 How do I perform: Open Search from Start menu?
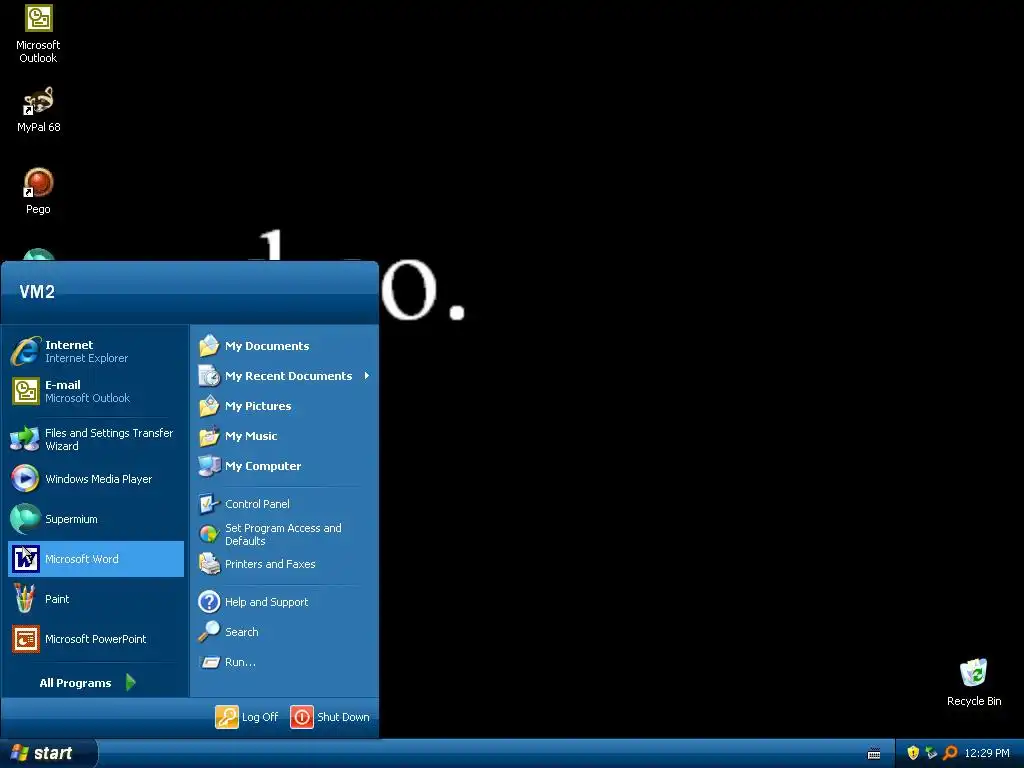(284, 632)
